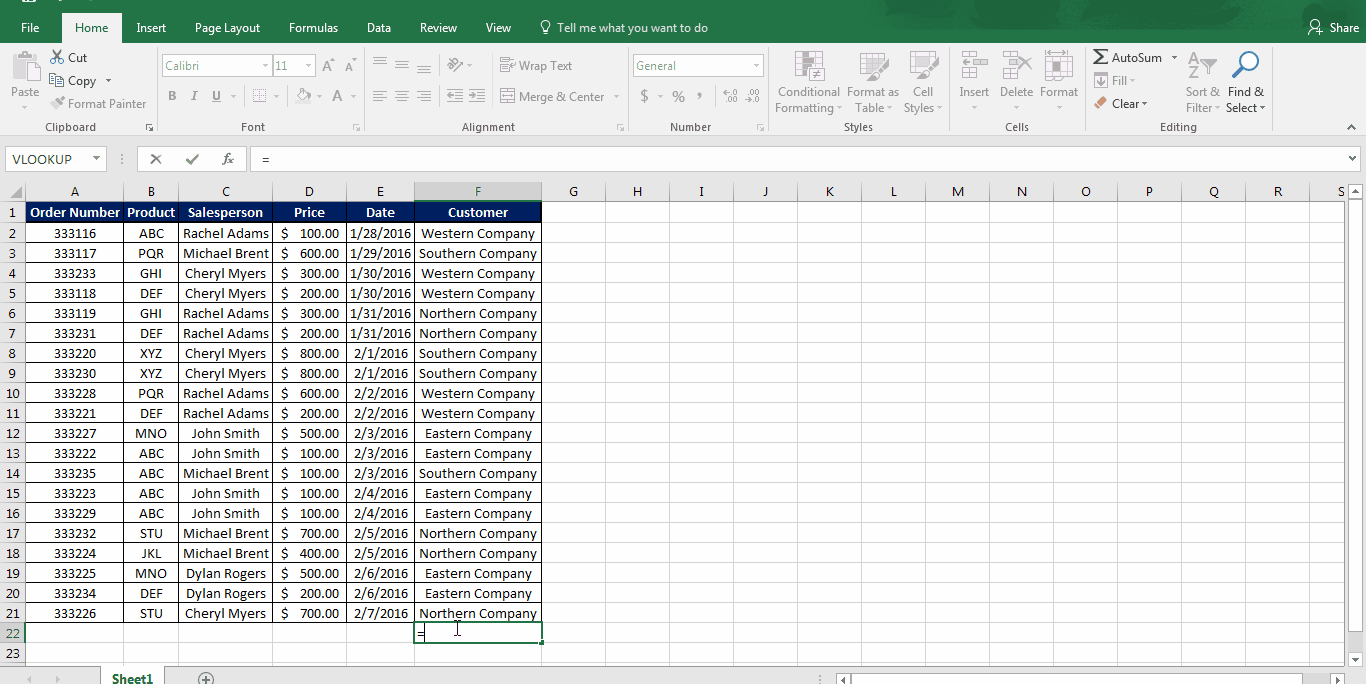Switch to the Insert tab

[x=151, y=28]
